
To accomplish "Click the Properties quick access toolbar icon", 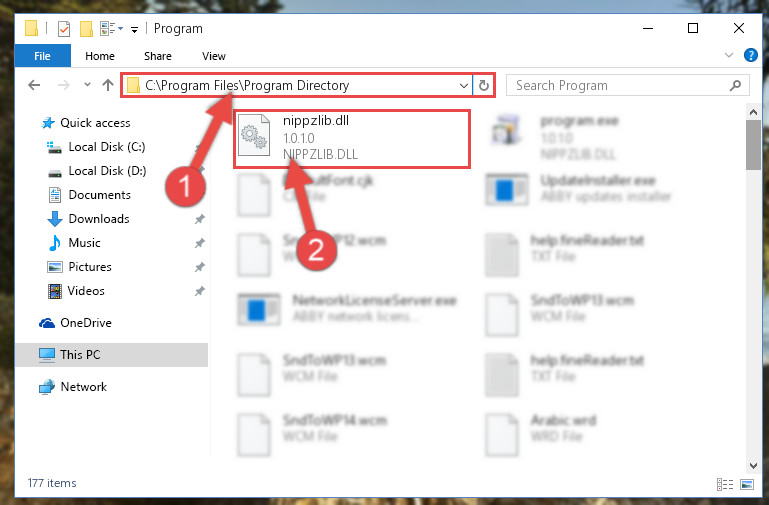I will click(x=64, y=29).
